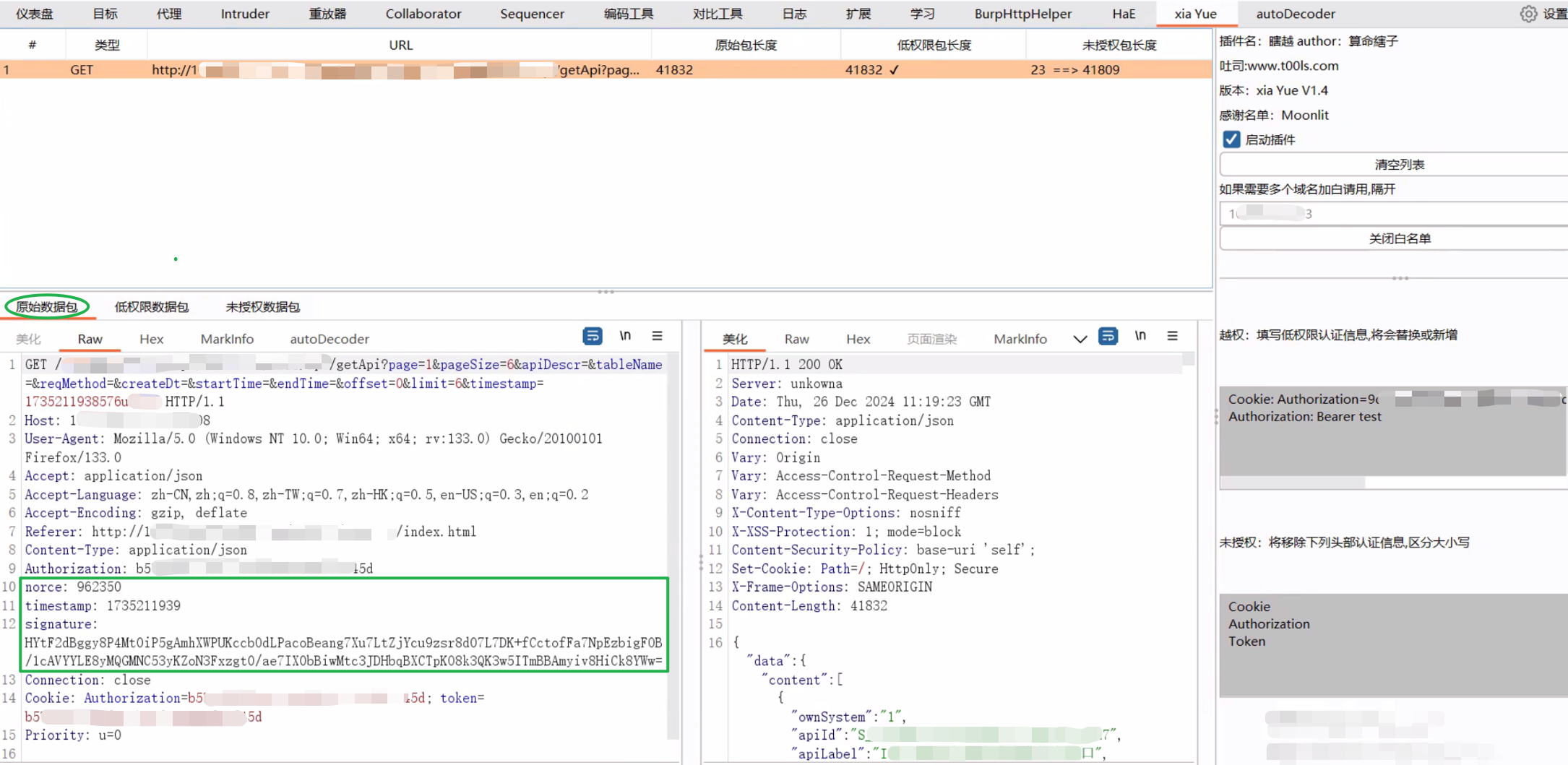Click the 'X-Frame-Options: SAMEORIGIN' response line
Viewport: 1568px width, 765px height.
pyautogui.click(x=832, y=587)
